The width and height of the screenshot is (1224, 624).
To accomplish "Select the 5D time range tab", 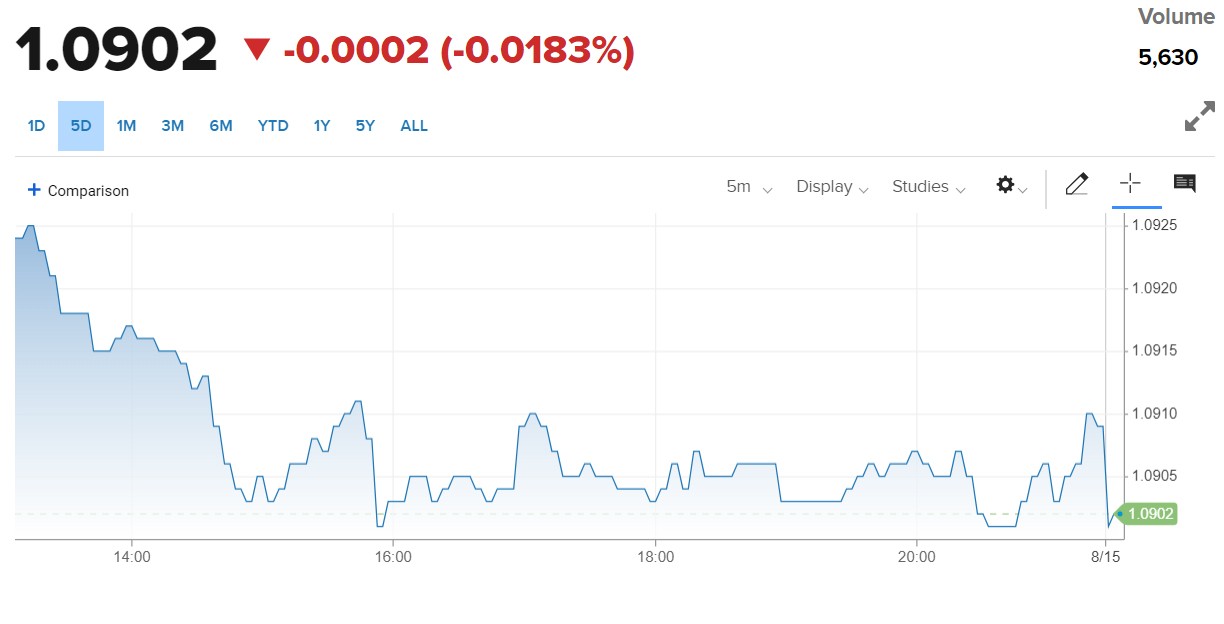I will click(81, 126).
